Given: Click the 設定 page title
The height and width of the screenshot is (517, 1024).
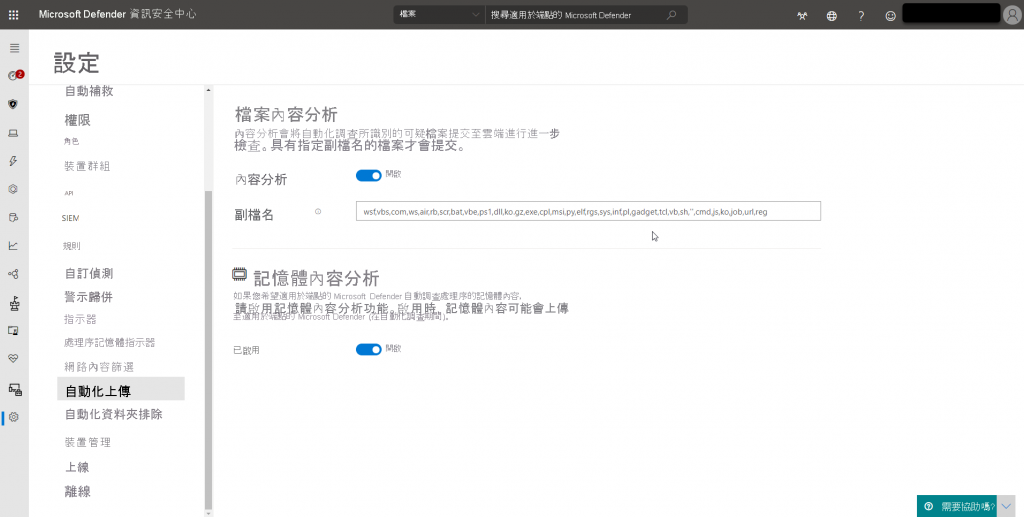Looking at the screenshot, I should [76, 63].
